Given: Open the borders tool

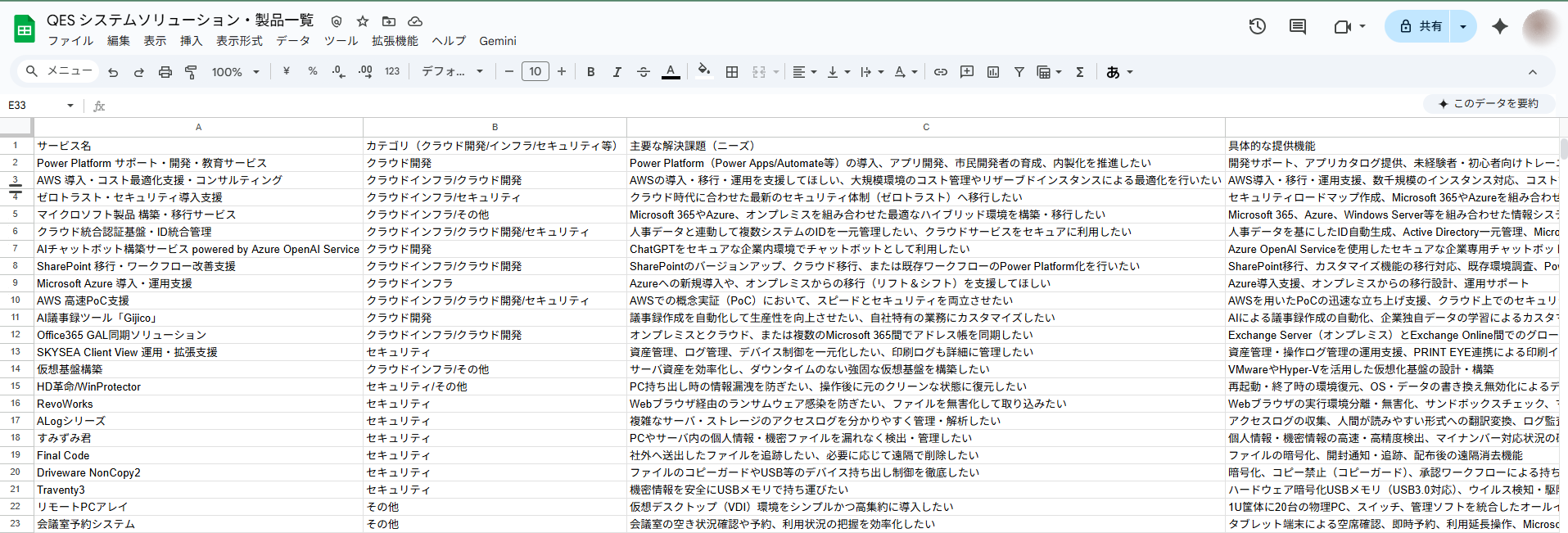Looking at the screenshot, I should tap(732, 72).
